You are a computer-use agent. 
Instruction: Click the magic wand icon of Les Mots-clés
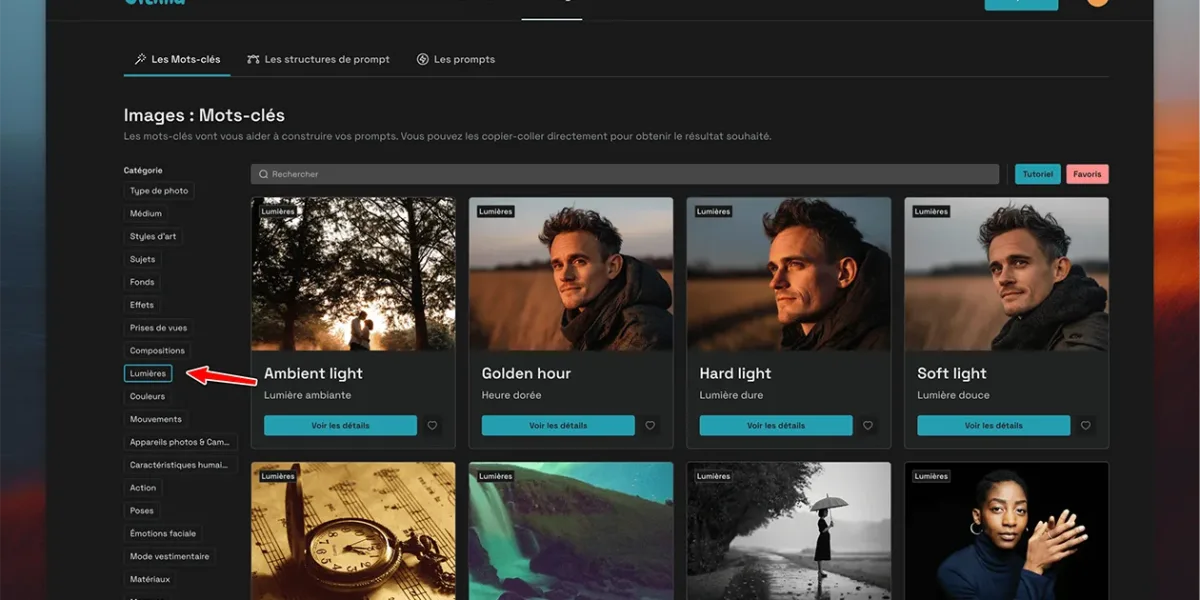click(140, 59)
